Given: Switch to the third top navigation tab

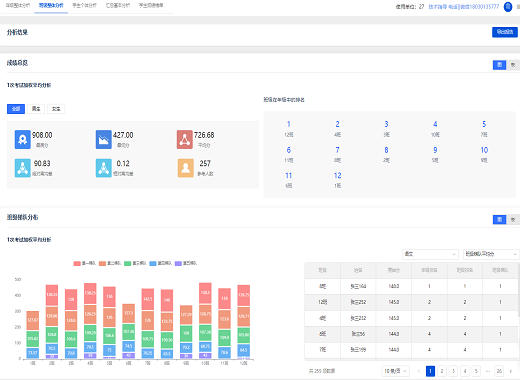Looking at the screenshot, I should [85, 6].
